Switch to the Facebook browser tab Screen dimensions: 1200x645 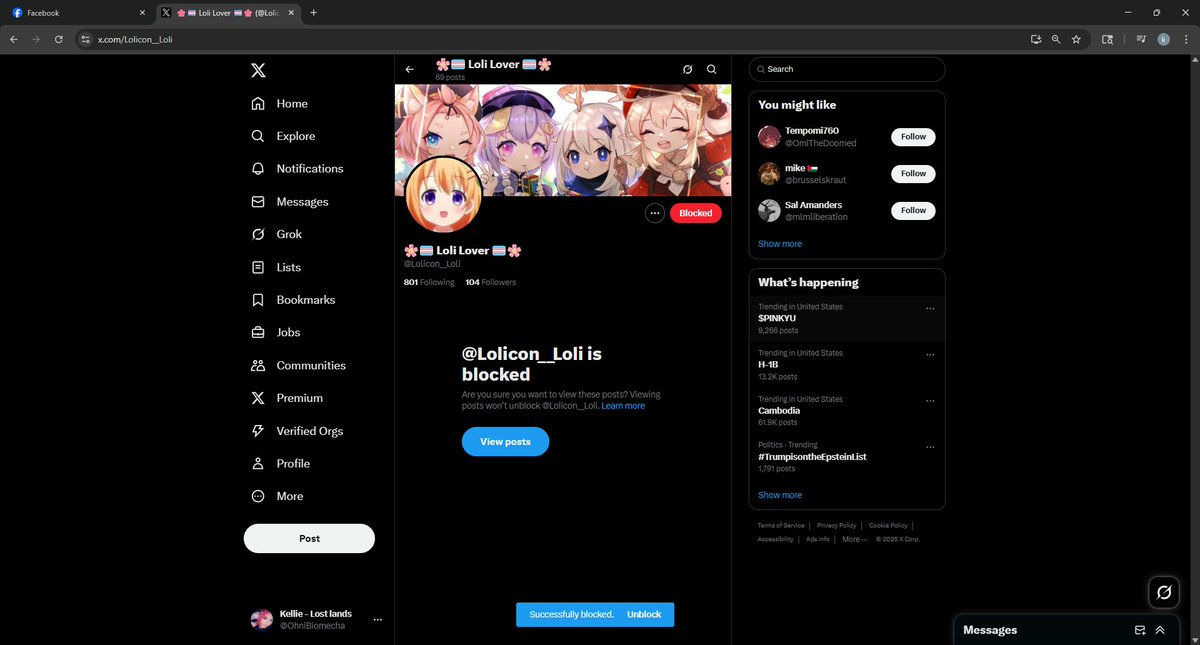(76, 13)
